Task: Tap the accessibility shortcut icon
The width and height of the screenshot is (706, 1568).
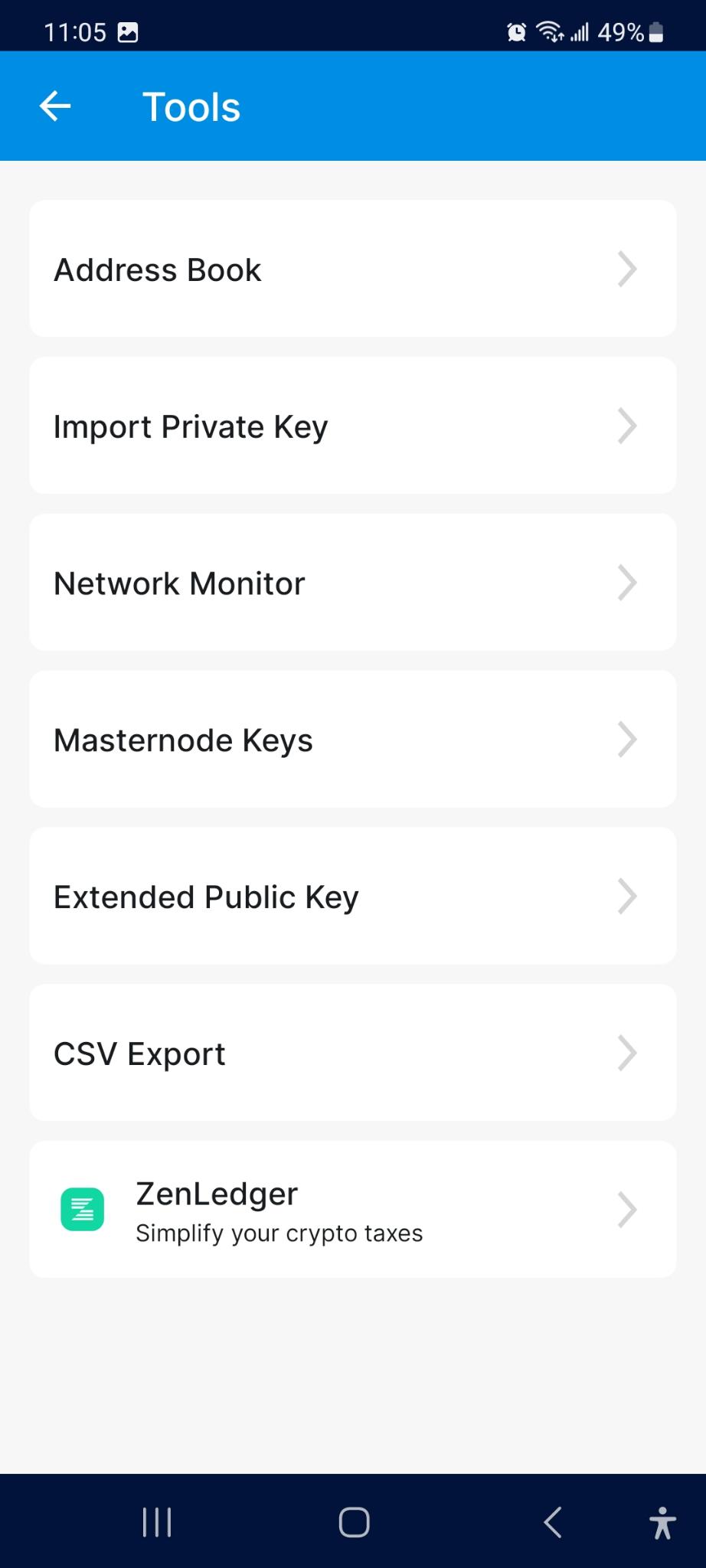Action: click(x=662, y=1522)
